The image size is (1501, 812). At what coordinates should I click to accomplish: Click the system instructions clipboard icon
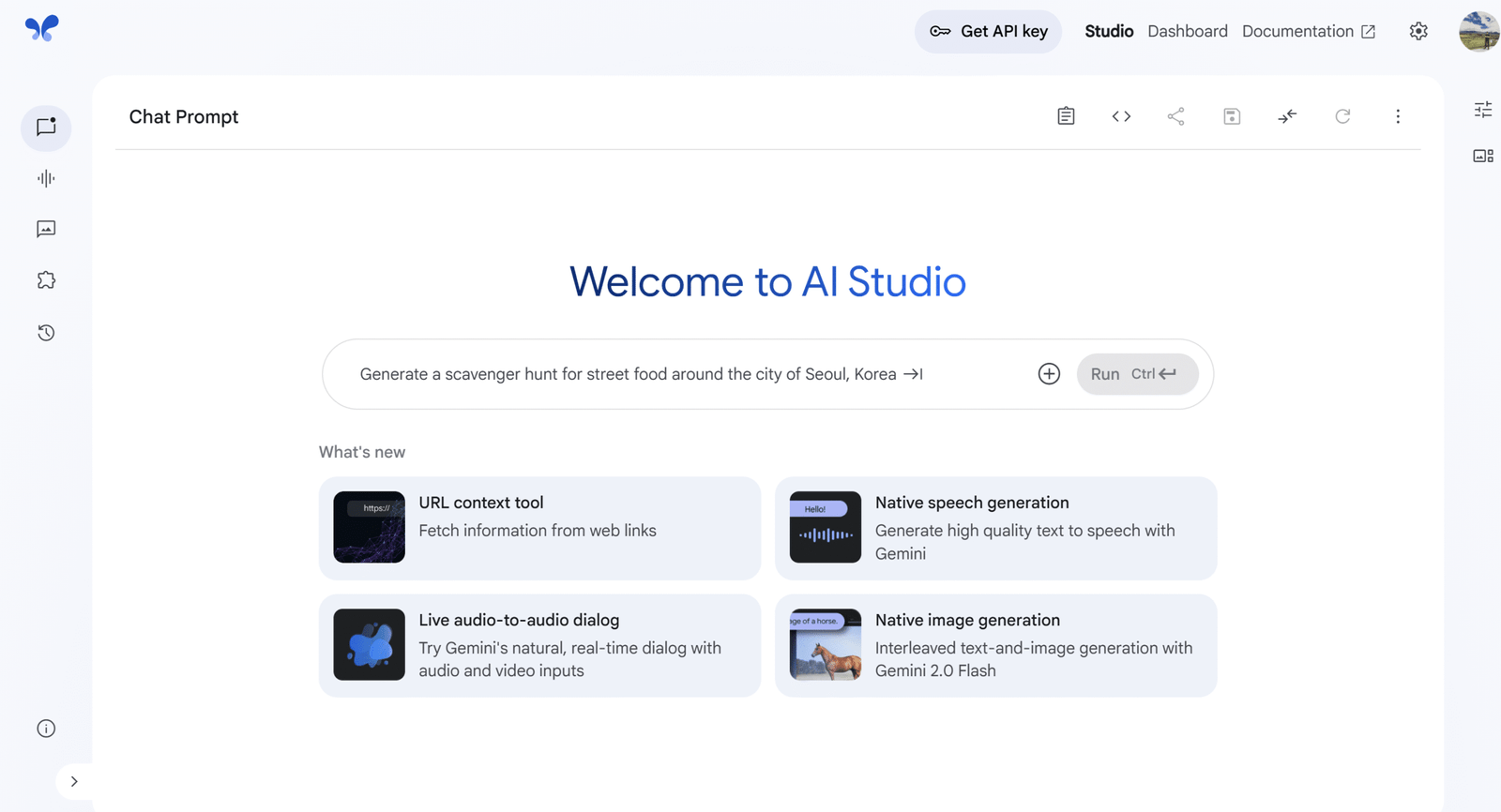[1066, 116]
